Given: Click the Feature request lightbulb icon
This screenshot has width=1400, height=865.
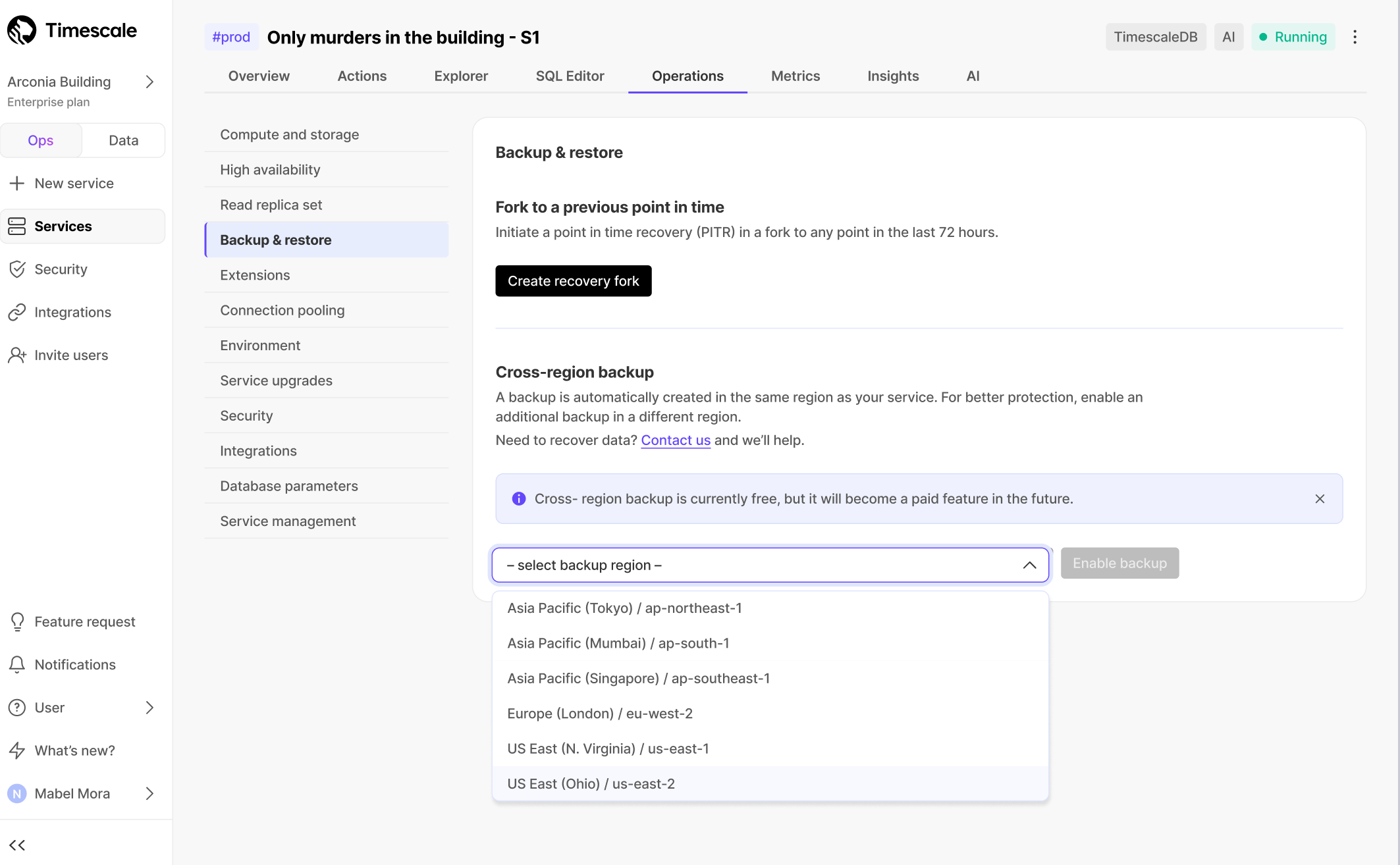Looking at the screenshot, I should point(17,621).
